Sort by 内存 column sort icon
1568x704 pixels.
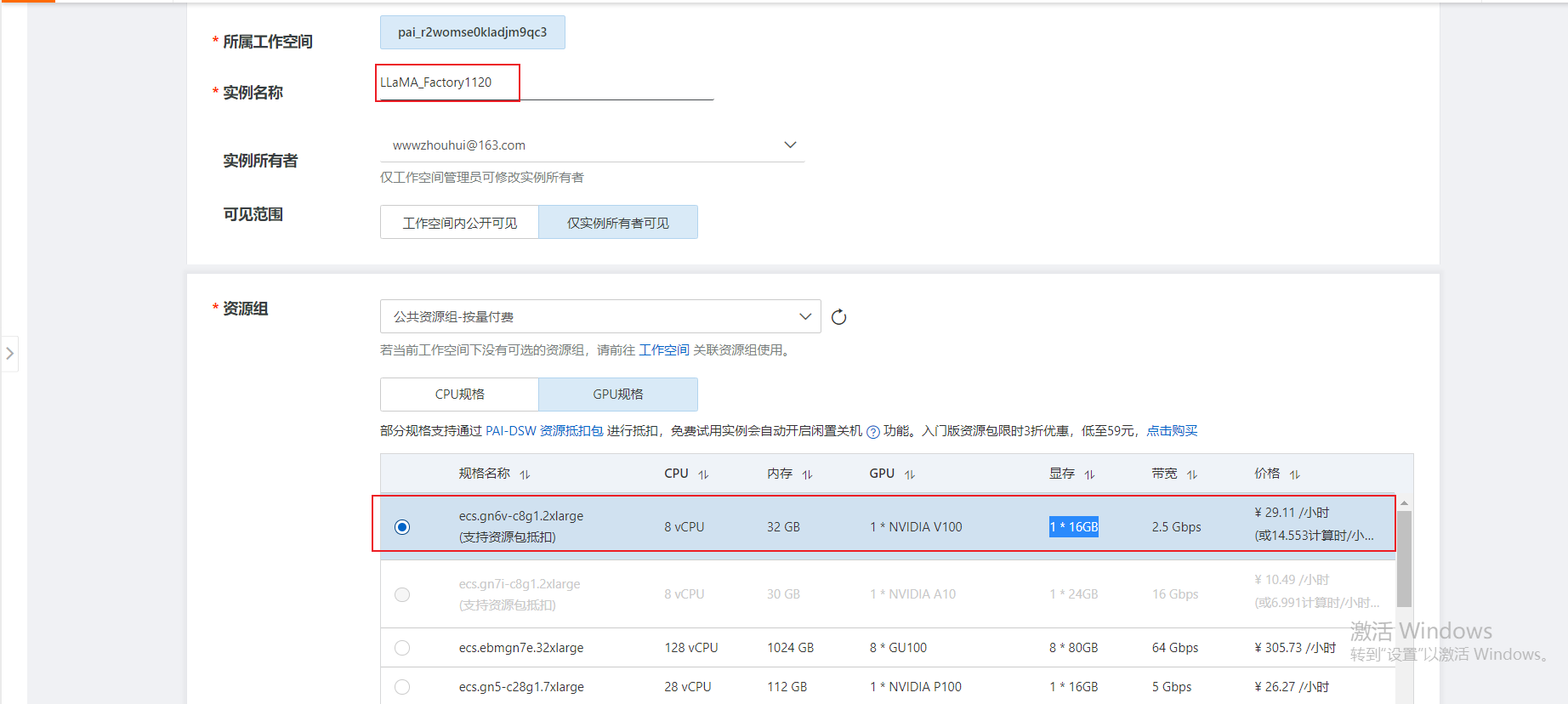(x=807, y=474)
